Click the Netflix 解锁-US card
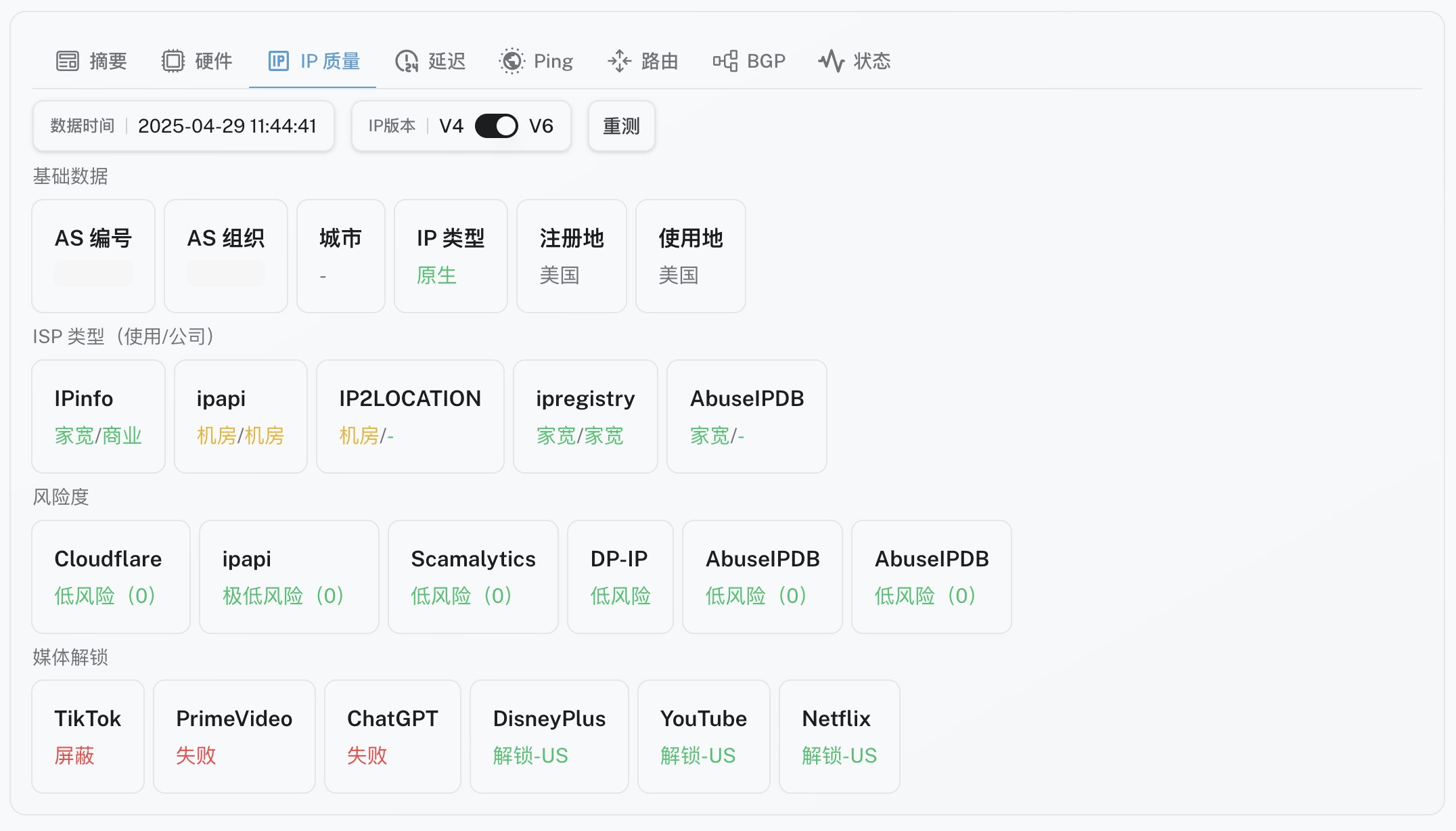This screenshot has height=831, width=1456. 839,736
